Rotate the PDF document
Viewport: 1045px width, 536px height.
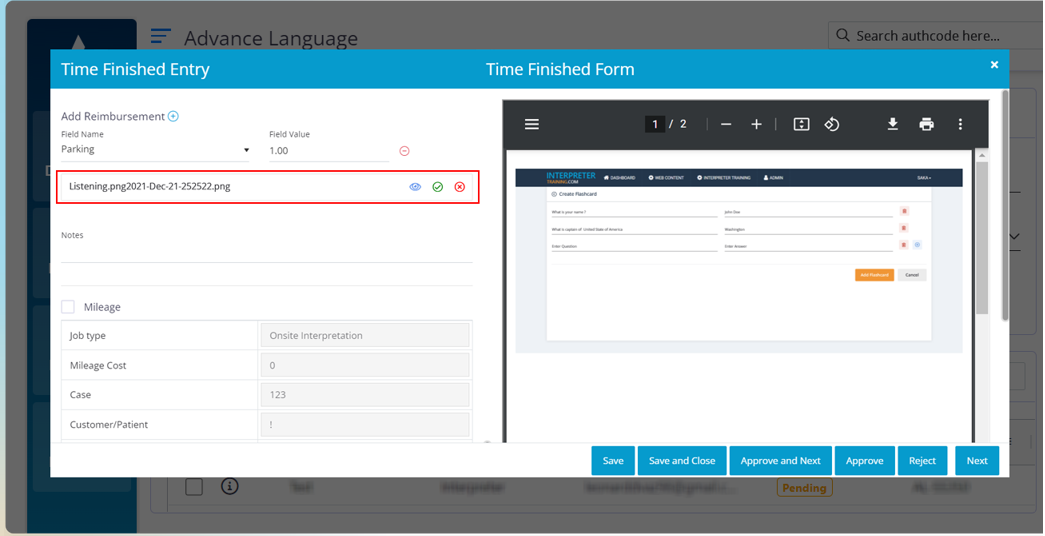[831, 124]
